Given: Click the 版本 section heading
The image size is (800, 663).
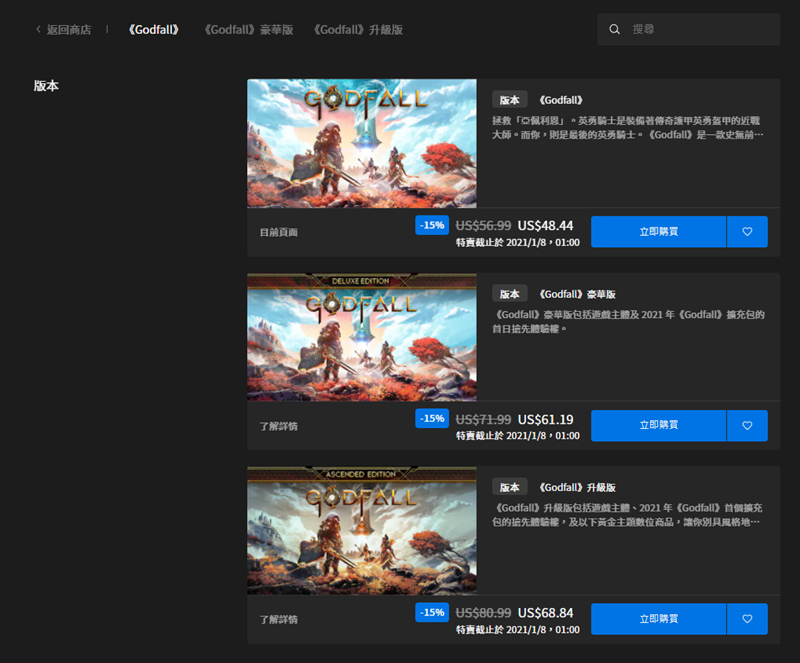Looking at the screenshot, I should [x=46, y=86].
